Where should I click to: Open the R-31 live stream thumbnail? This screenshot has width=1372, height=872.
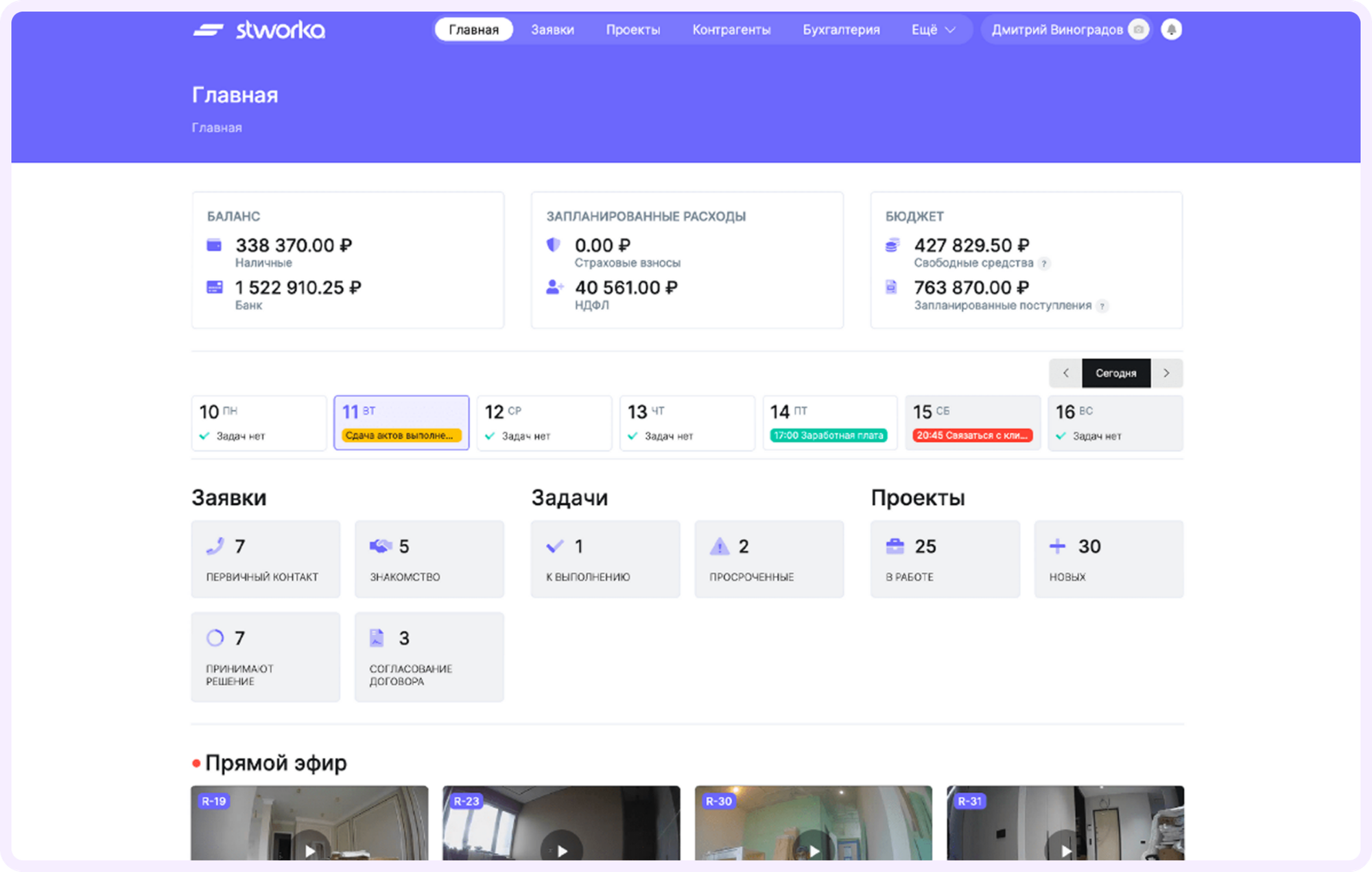(1065, 823)
